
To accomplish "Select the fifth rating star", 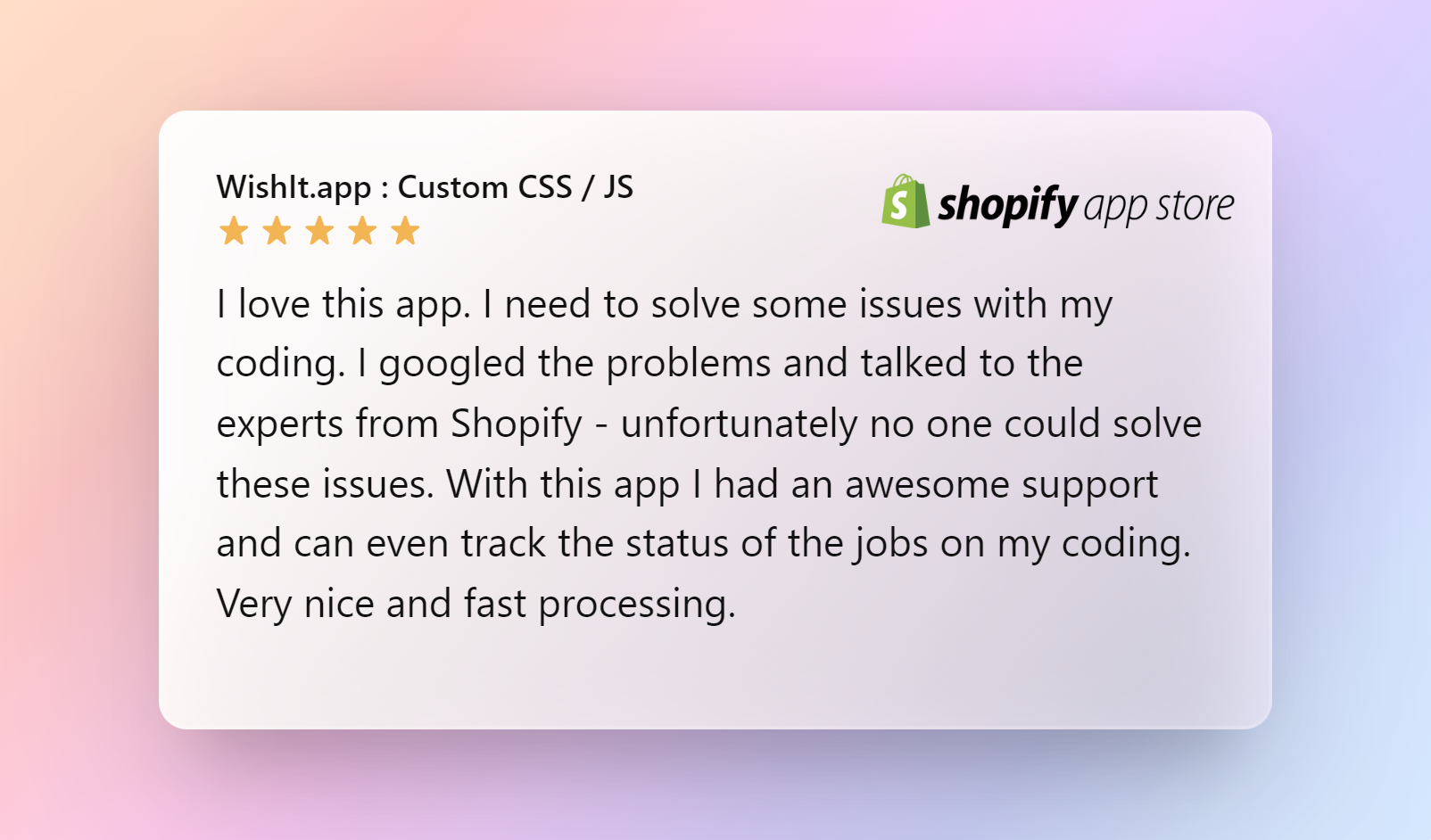I will tap(405, 231).
